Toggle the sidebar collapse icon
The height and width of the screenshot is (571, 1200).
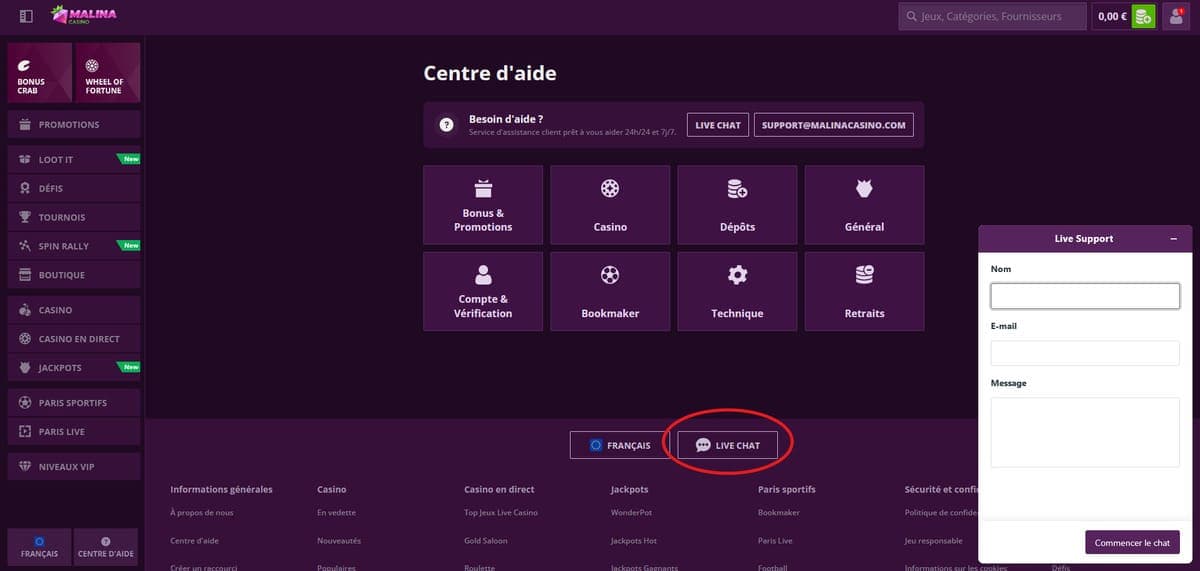point(26,16)
